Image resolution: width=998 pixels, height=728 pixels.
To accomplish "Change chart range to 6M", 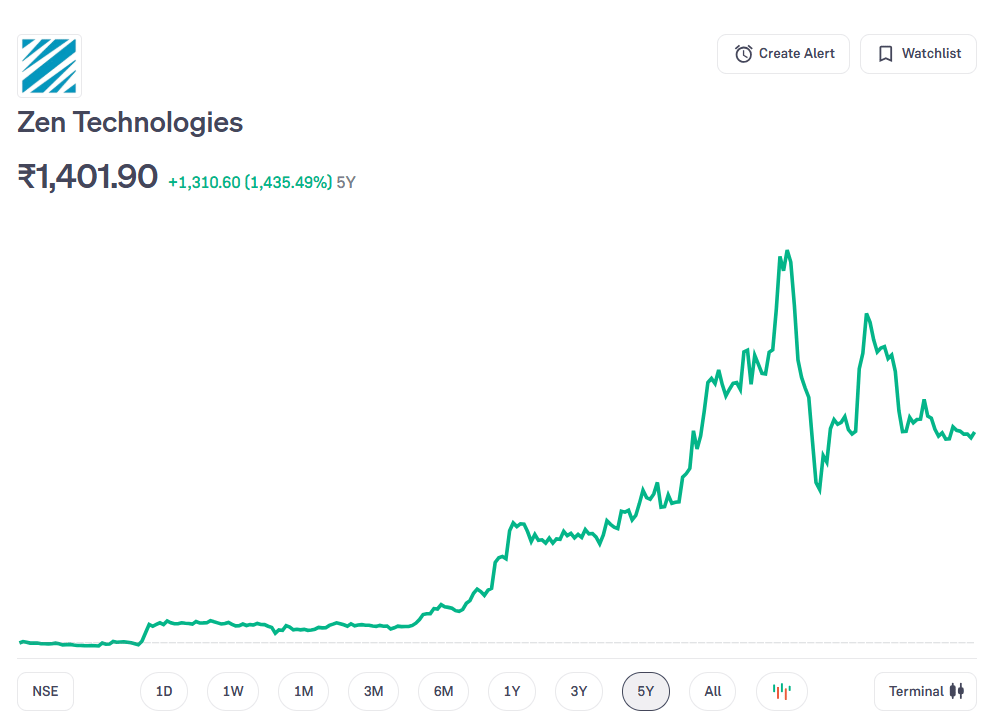I will tap(443, 691).
